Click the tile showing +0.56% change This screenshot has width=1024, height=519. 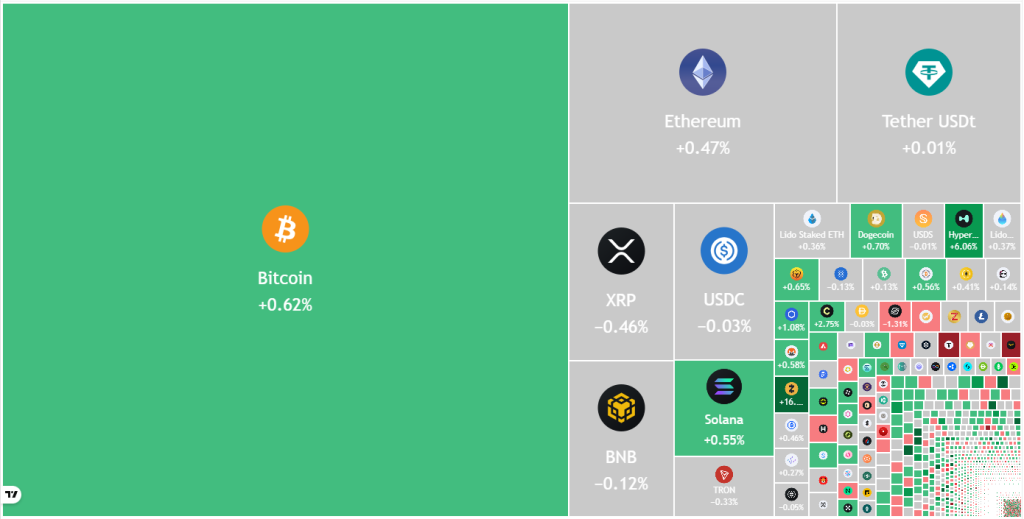[x=926, y=278]
